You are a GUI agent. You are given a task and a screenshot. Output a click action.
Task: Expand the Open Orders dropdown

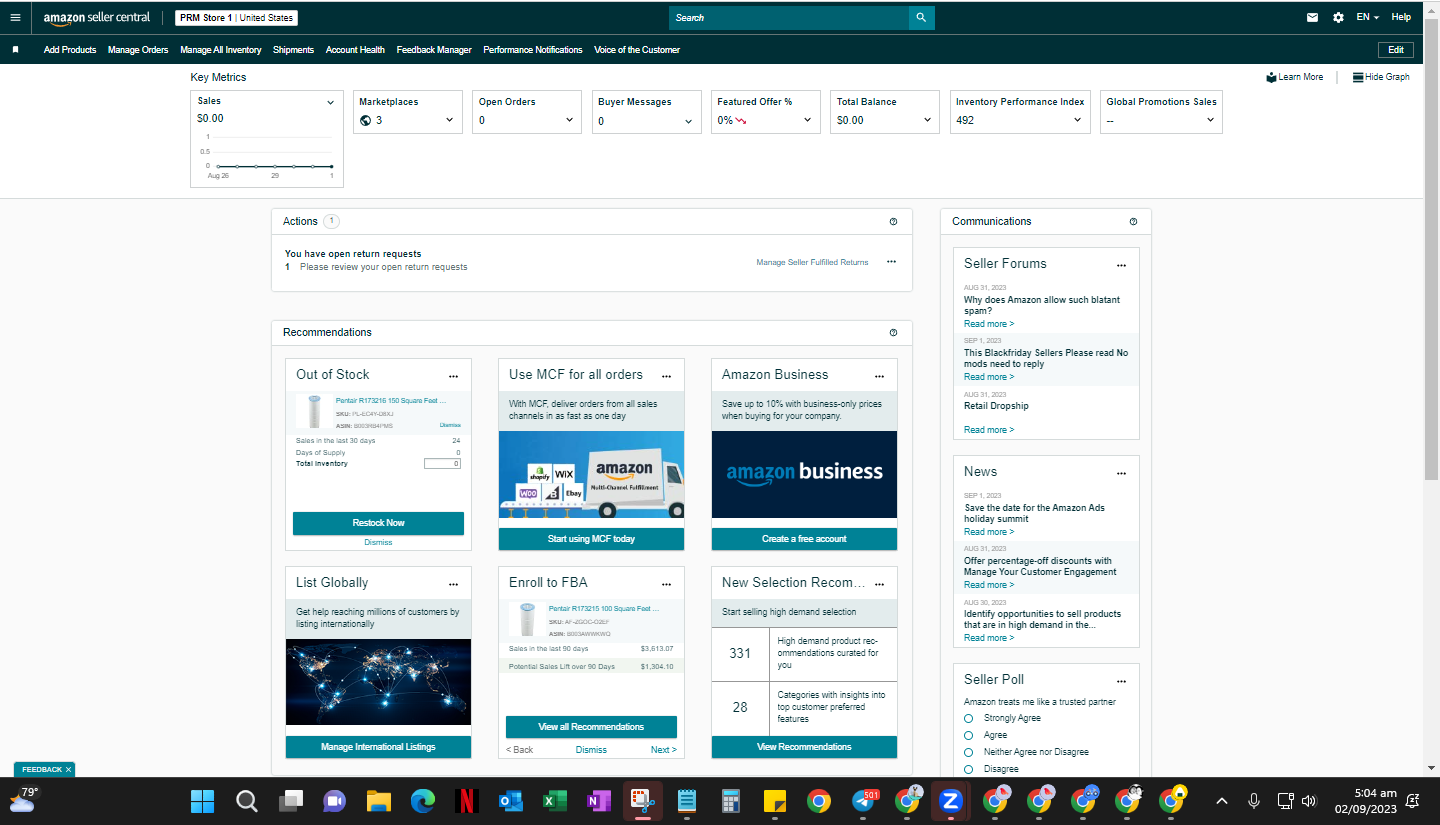(570, 120)
